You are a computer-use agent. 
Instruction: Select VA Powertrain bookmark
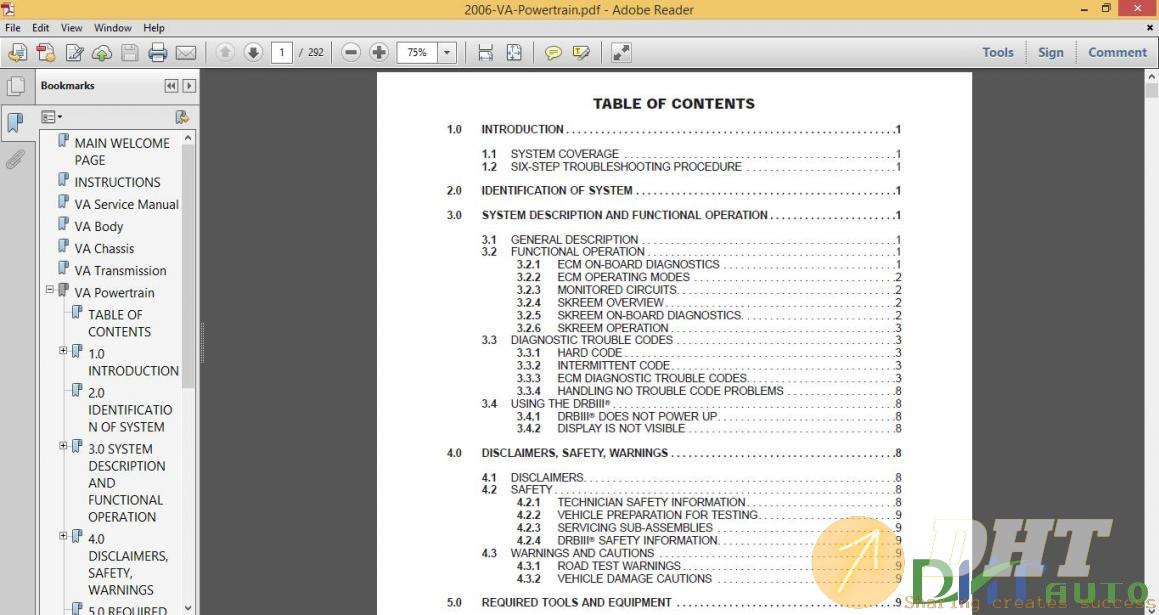click(115, 293)
